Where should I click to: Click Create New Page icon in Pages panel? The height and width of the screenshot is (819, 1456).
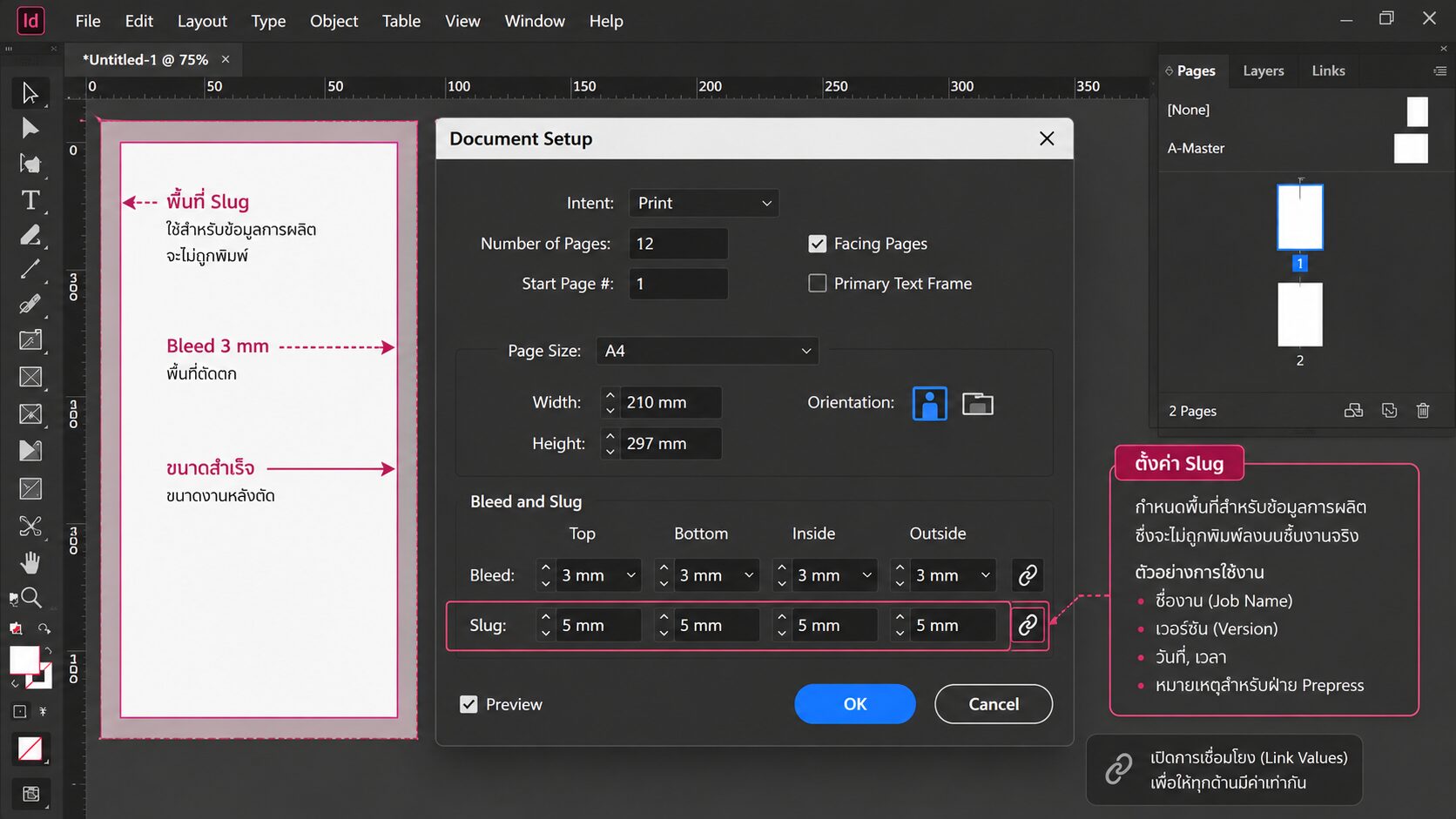[x=1389, y=411]
